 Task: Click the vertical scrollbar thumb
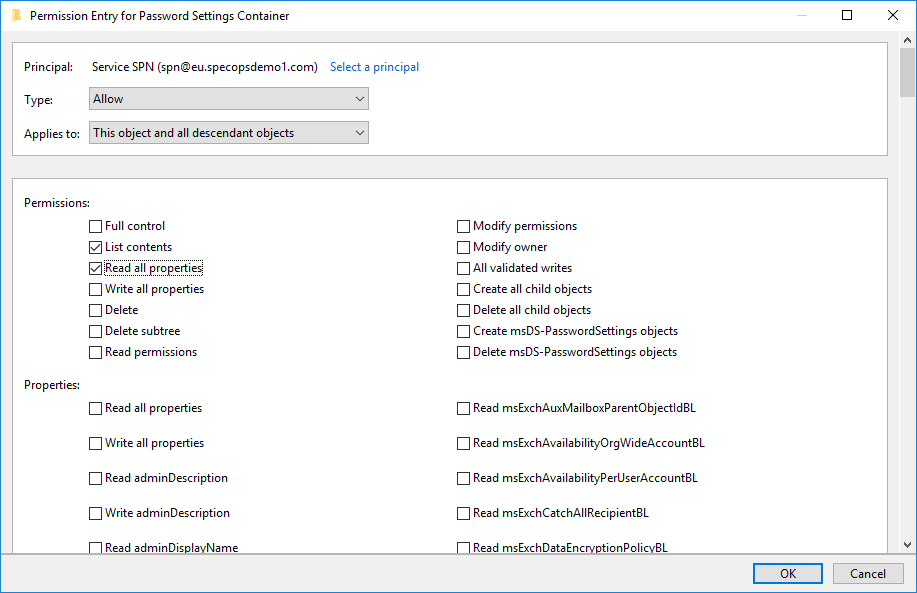pos(907,73)
